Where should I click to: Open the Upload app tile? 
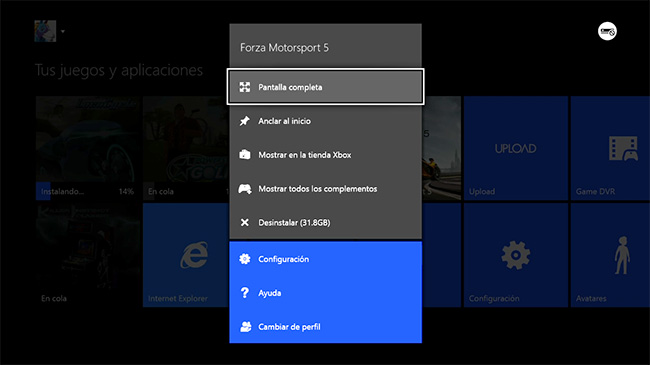[515, 148]
